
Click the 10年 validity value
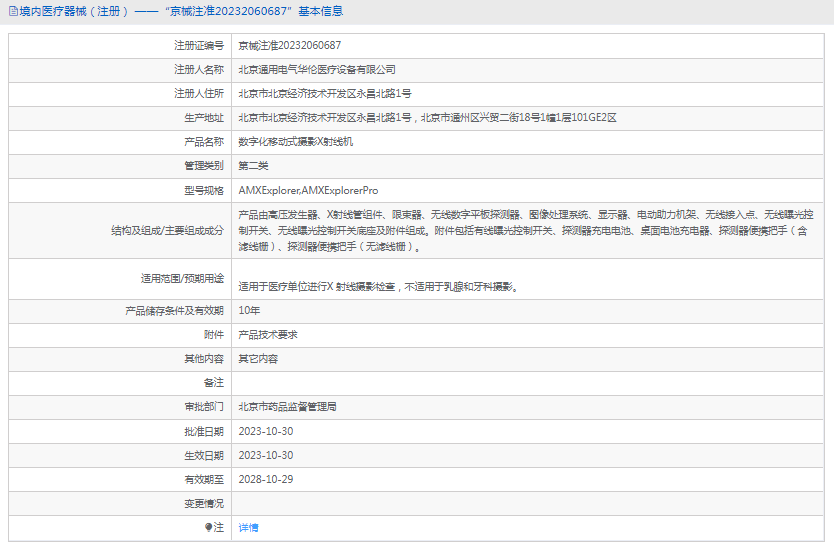(x=249, y=311)
